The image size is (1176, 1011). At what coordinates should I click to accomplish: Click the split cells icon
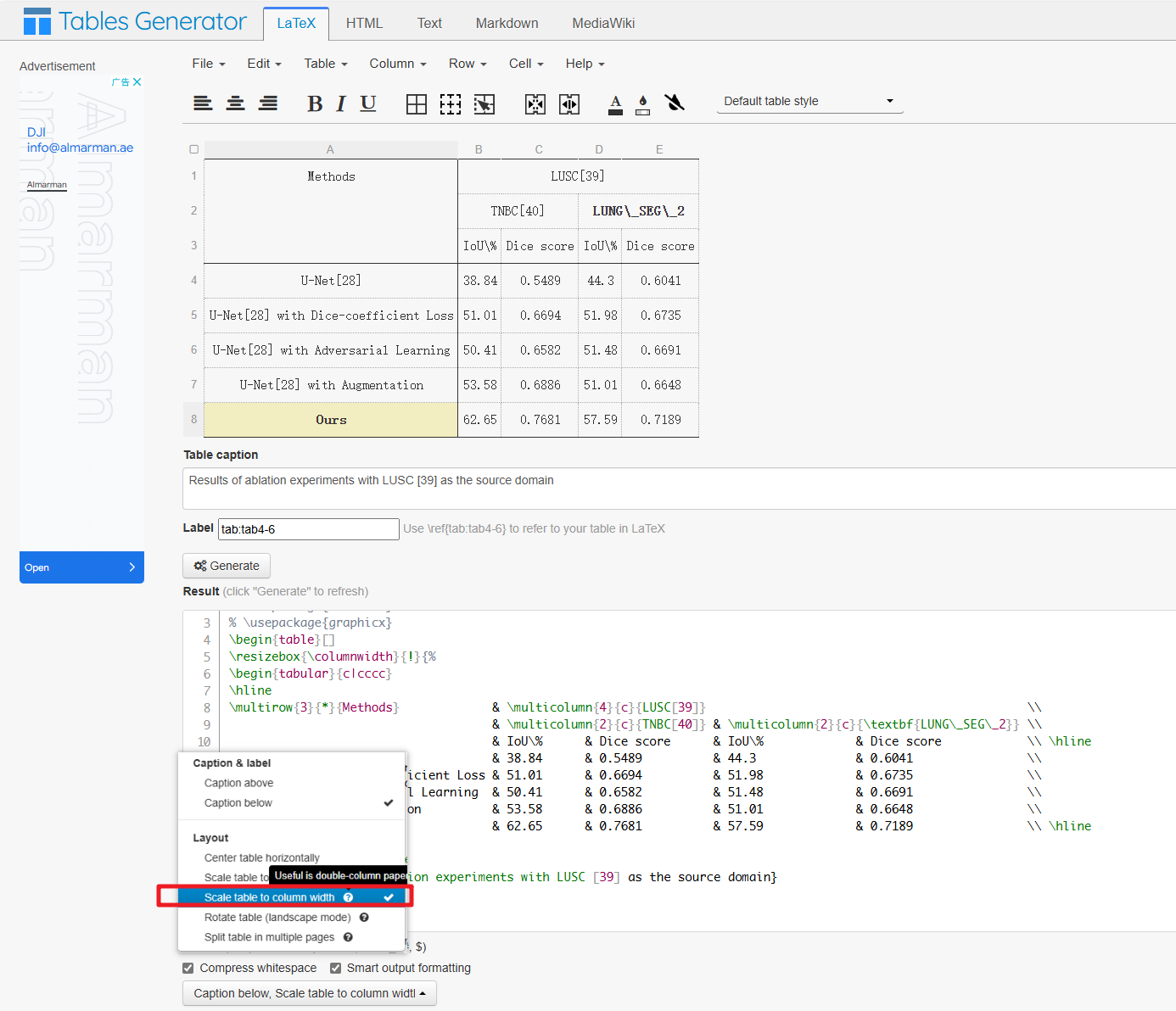click(569, 104)
